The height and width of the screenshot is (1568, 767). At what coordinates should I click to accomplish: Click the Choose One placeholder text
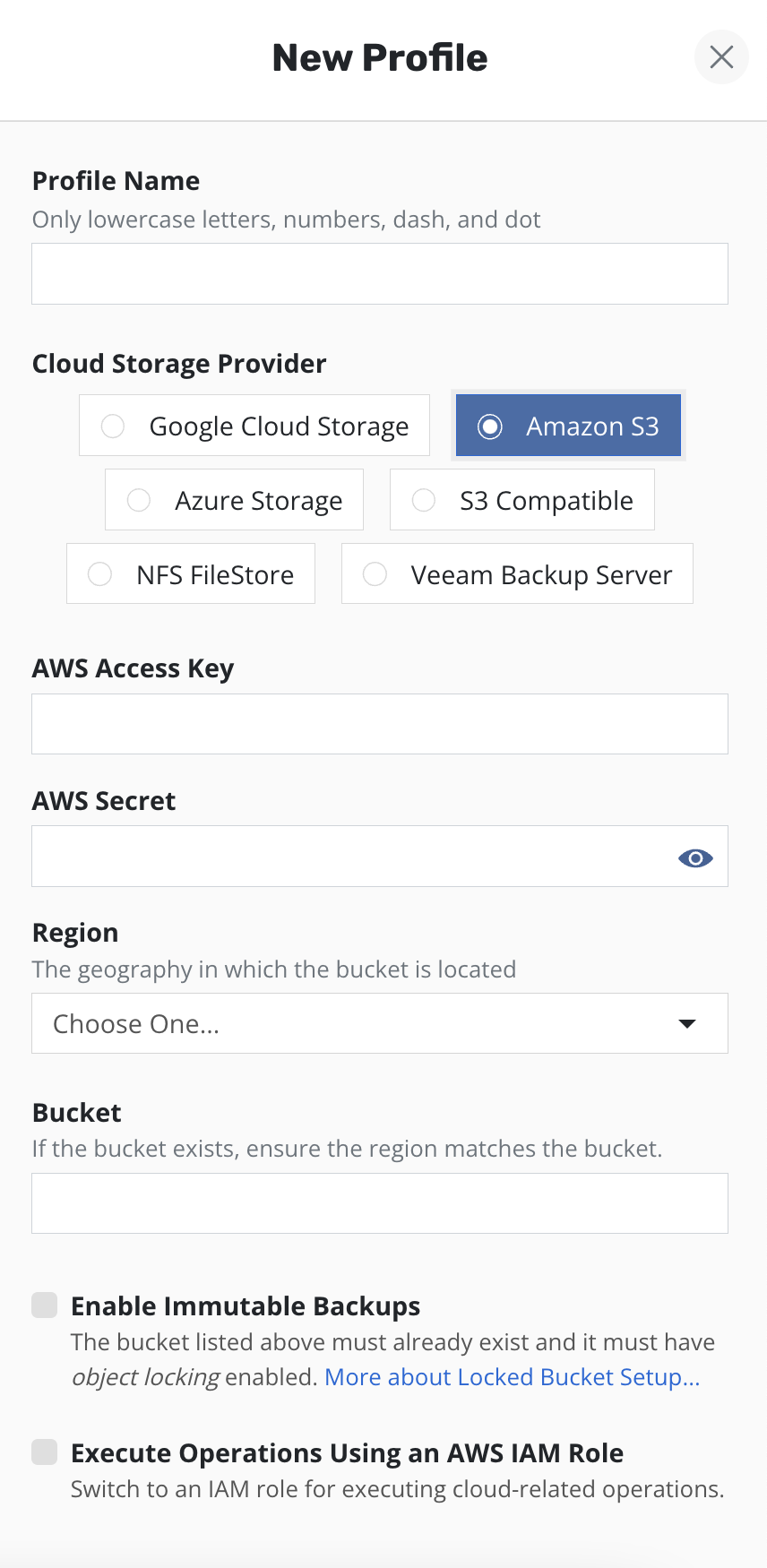(136, 1024)
